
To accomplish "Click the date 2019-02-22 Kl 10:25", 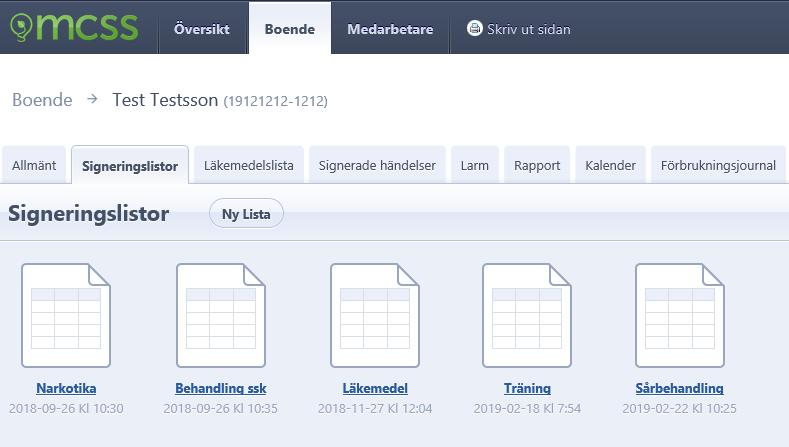I will [679, 408].
